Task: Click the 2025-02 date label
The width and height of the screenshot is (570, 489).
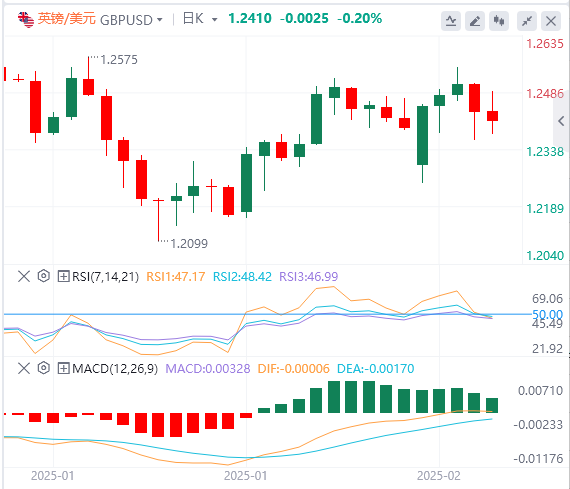Action: [439, 476]
